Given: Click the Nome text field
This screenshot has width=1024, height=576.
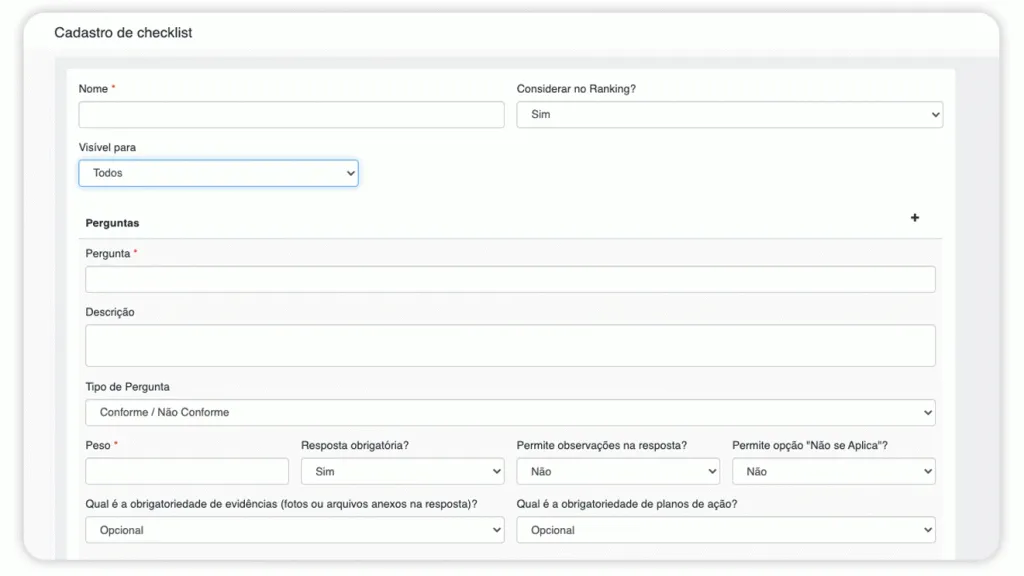Looking at the screenshot, I should [x=291, y=115].
